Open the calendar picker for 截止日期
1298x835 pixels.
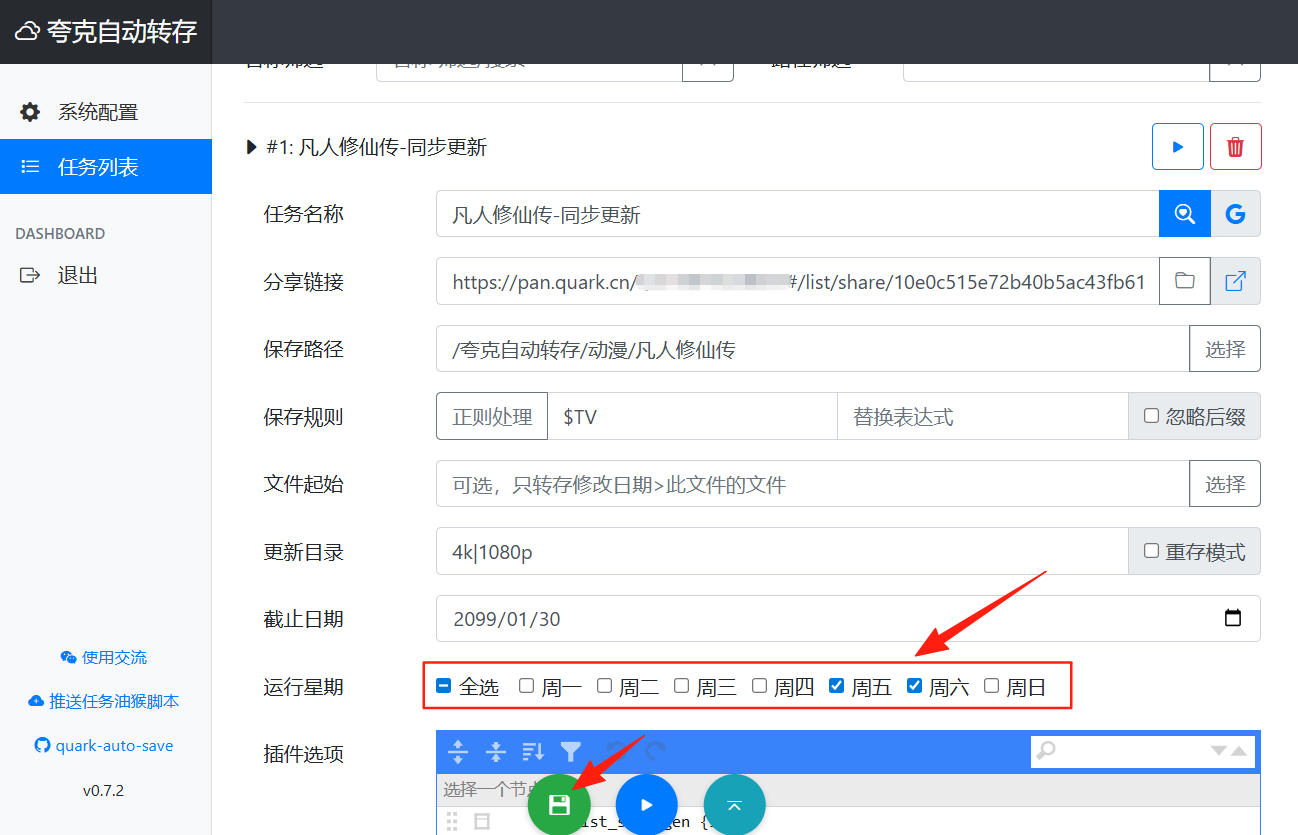[x=1233, y=618]
